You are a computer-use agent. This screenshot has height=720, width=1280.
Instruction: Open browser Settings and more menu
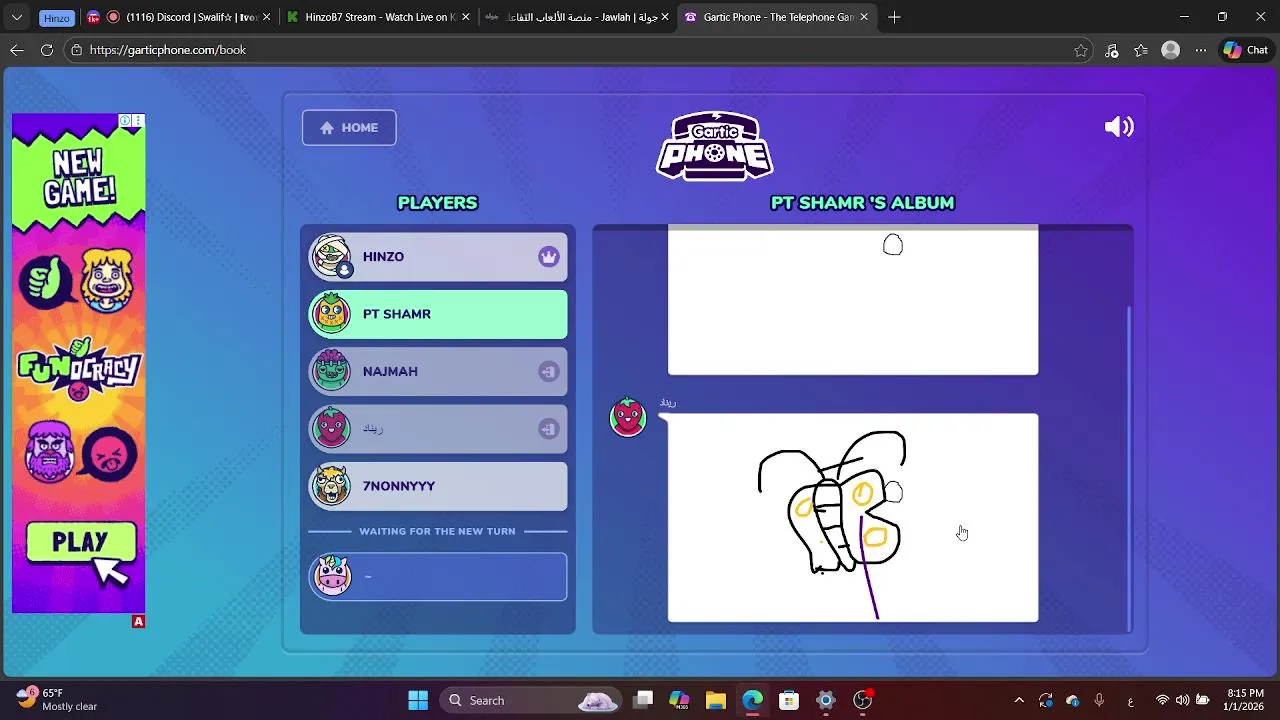(x=1201, y=50)
